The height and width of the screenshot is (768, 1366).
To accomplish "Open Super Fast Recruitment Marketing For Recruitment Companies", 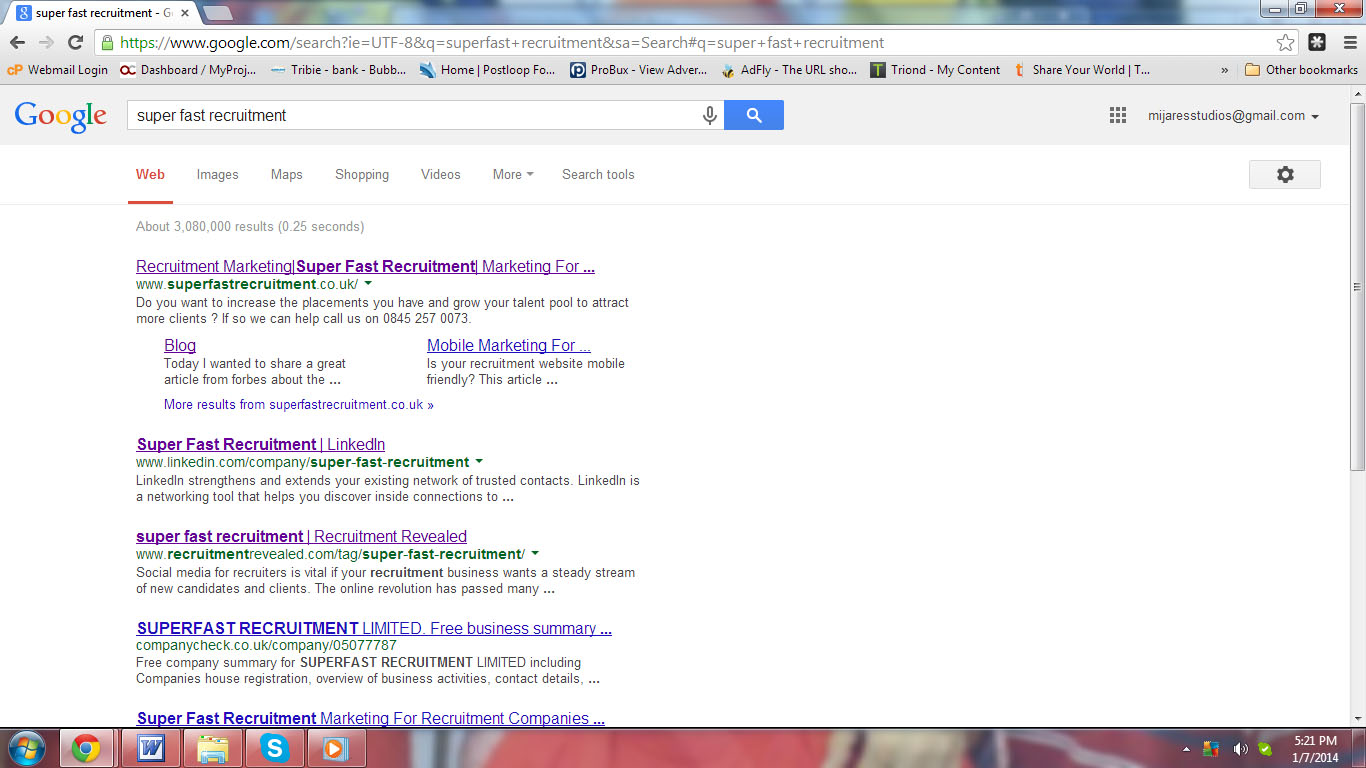I will pos(370,718).
